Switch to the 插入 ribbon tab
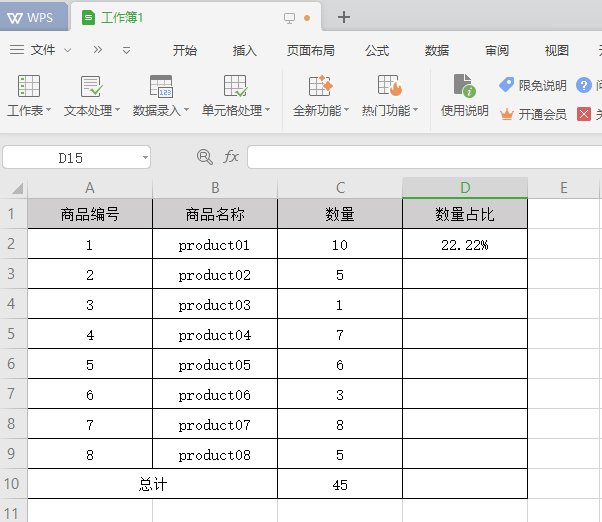 245,50
